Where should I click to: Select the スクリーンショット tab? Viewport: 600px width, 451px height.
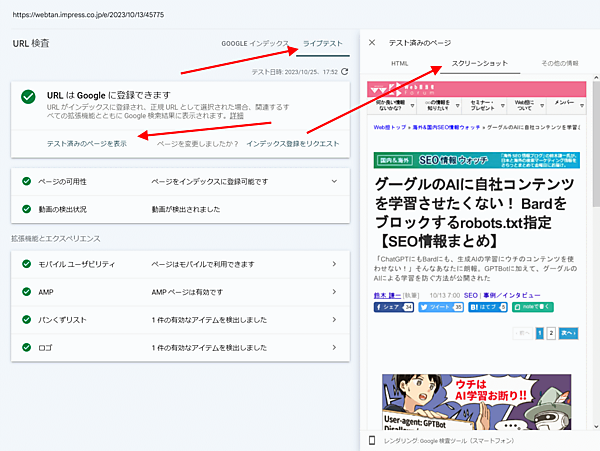click(480, 63)
